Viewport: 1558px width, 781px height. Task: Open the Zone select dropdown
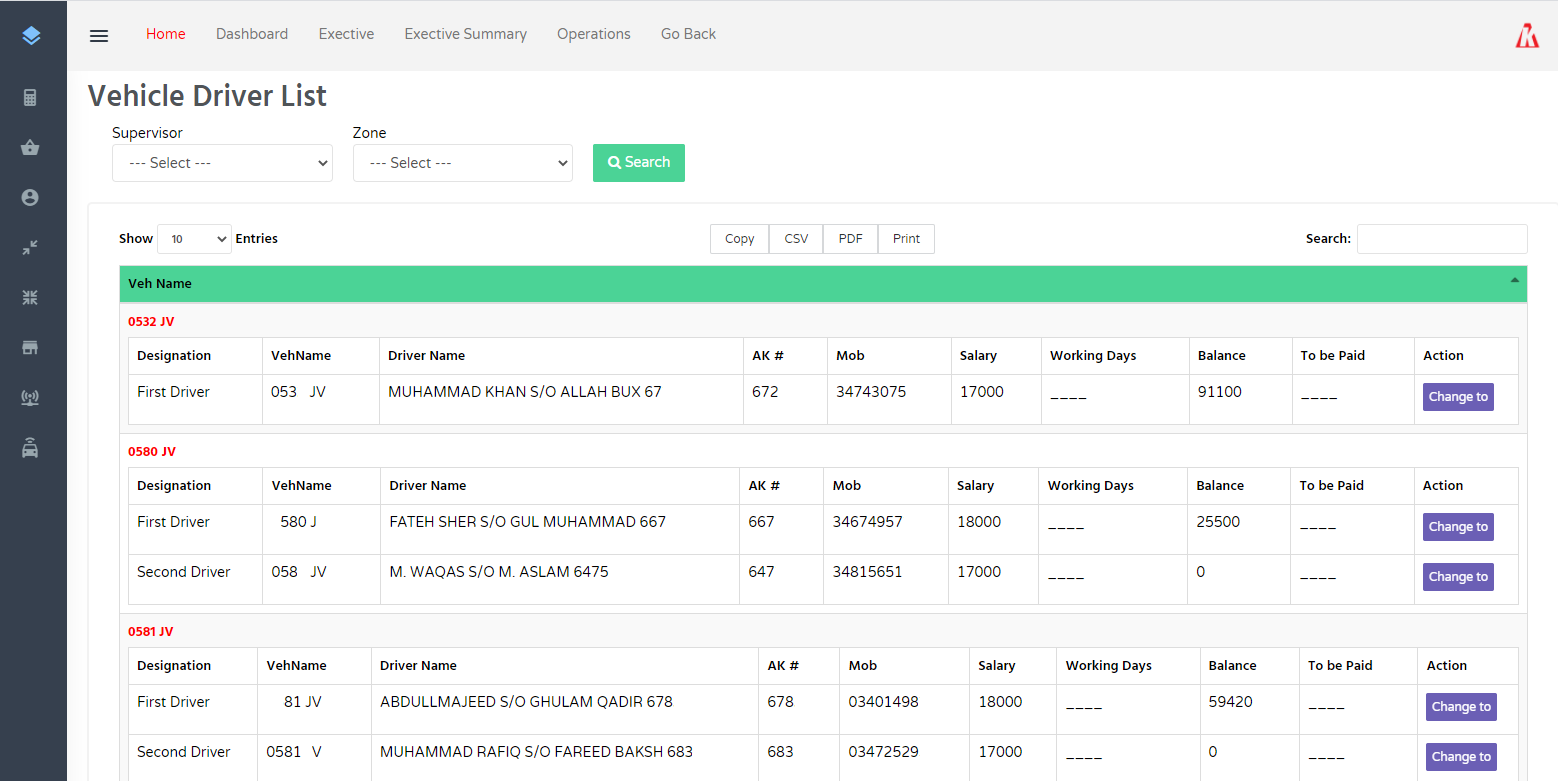tap(463, 163)
